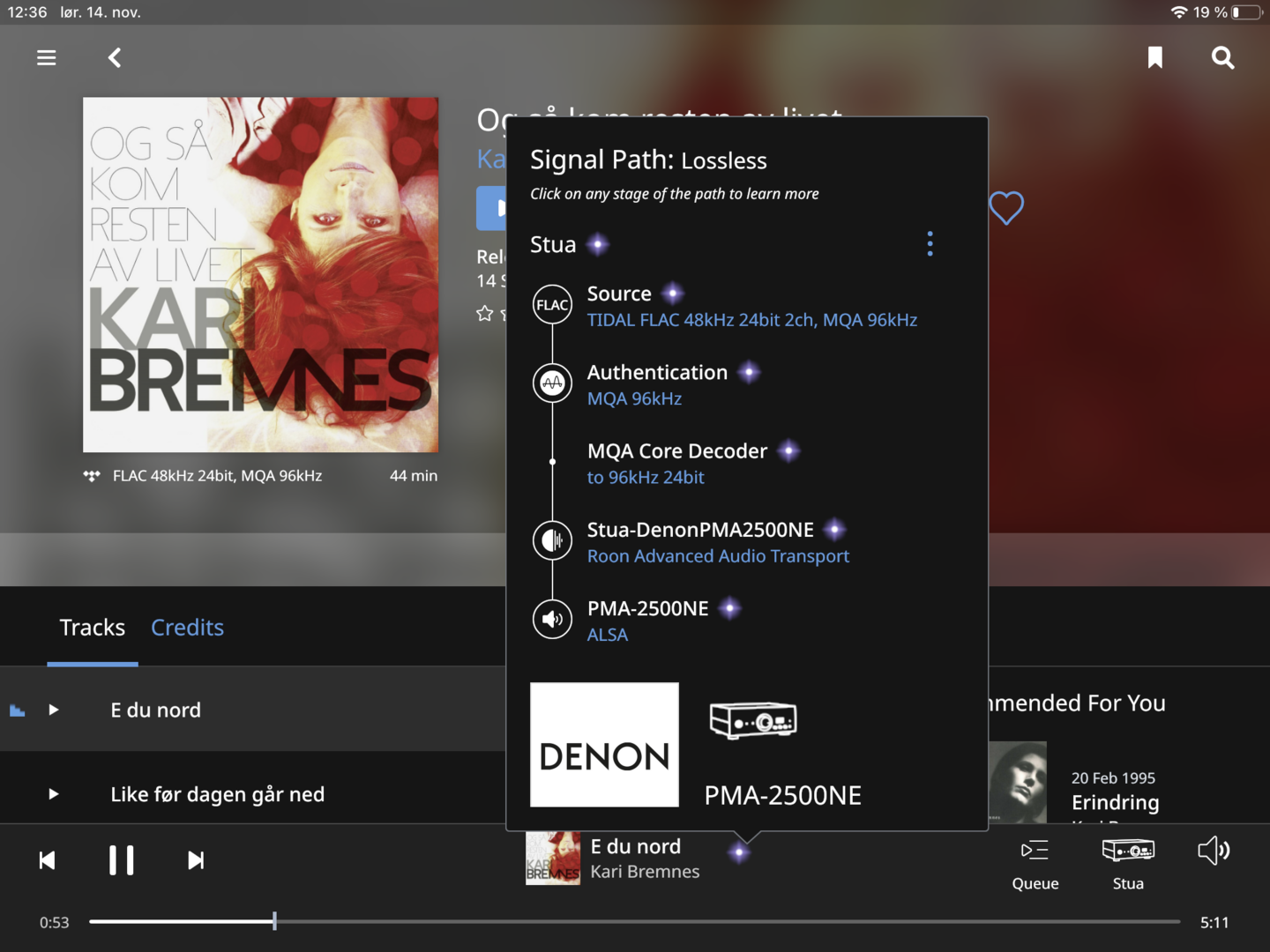Switch to the Tracks tab

(x=93, y=628)
